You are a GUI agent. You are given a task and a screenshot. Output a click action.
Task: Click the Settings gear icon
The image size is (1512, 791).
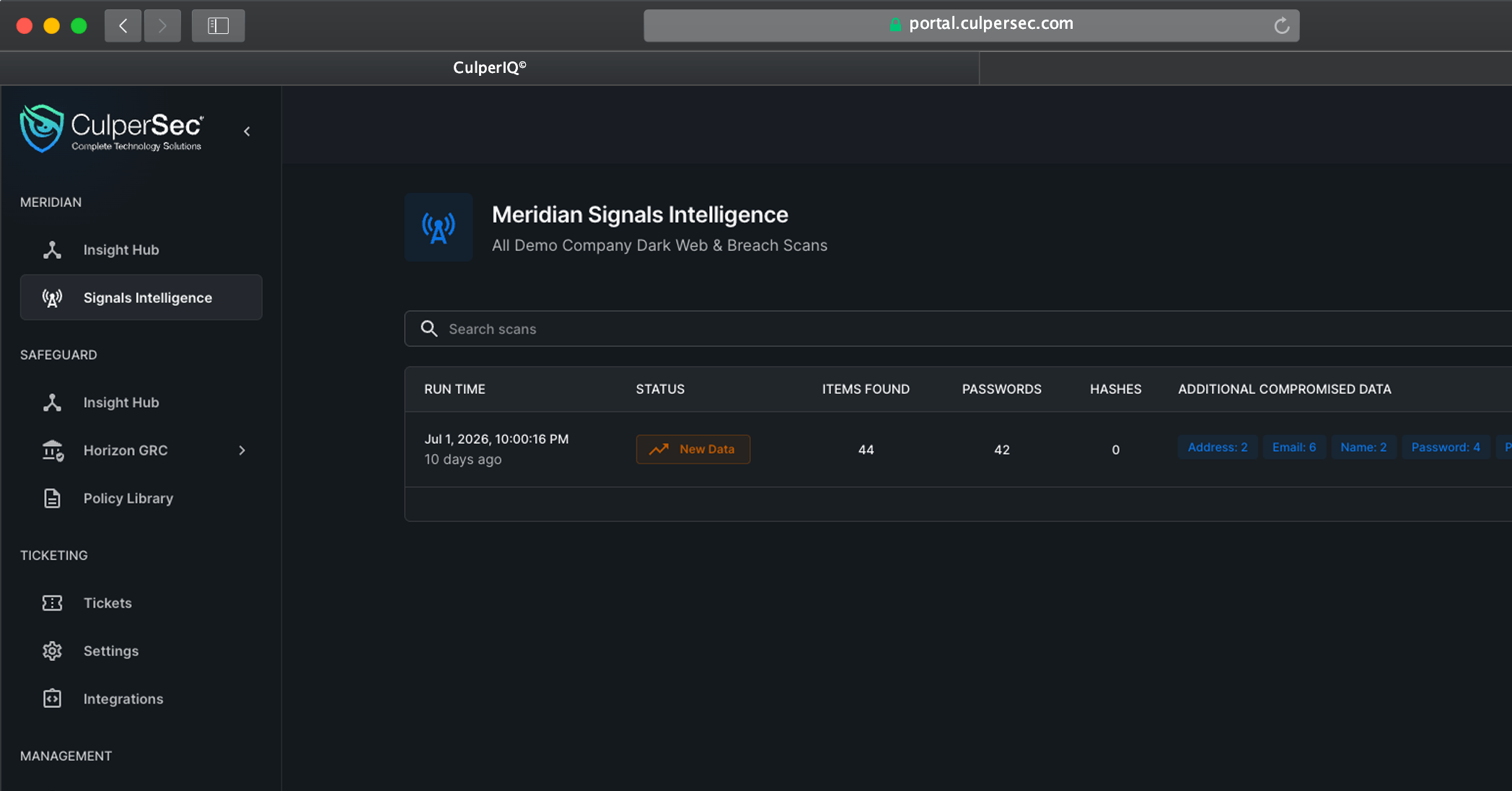52,651
